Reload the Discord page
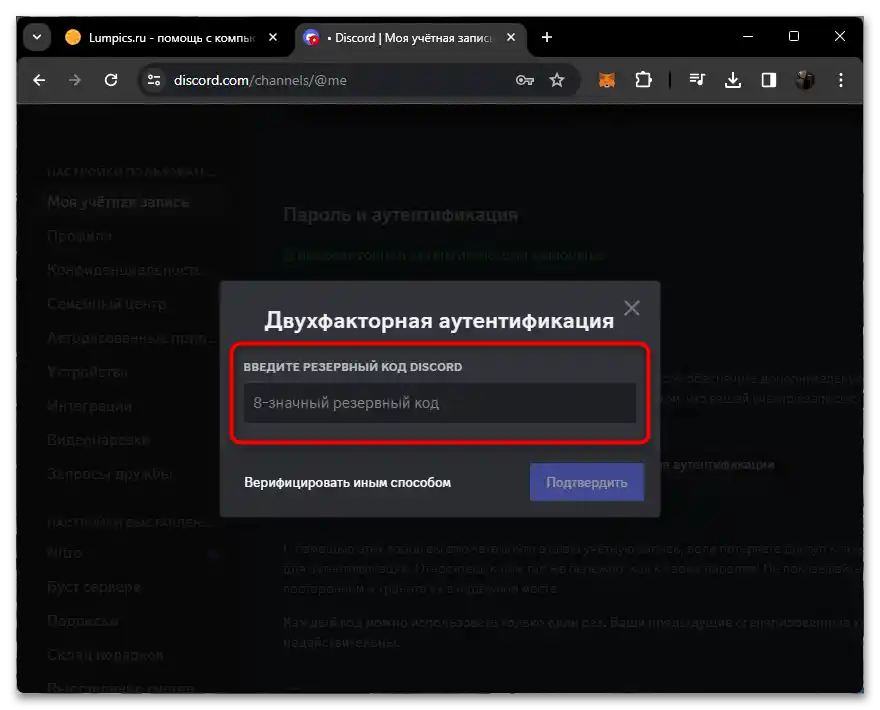Screen dimensions: 880x710 pyautogui.click(x=111, y=81)
